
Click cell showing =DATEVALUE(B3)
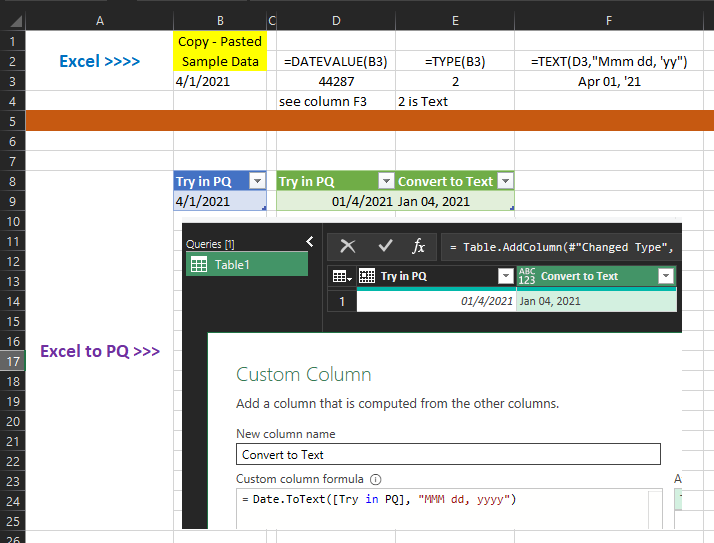pyautogui.click(x=336, y=61)
